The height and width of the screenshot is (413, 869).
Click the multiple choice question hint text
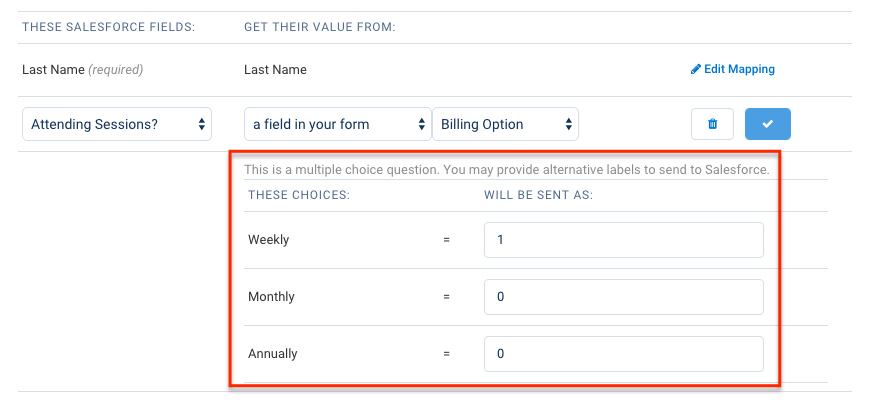pyautogui.click(x=506, y=170)
